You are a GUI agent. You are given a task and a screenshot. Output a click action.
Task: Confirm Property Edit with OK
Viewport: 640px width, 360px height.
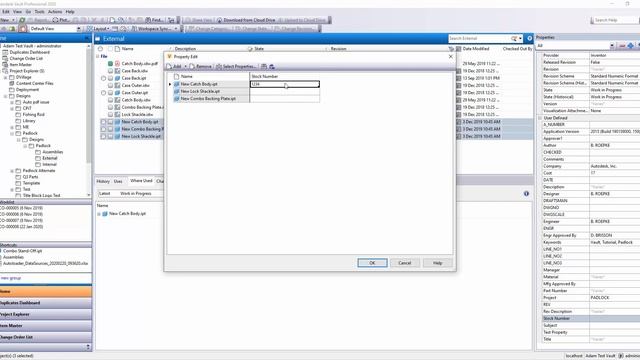[x=372, y=263]
